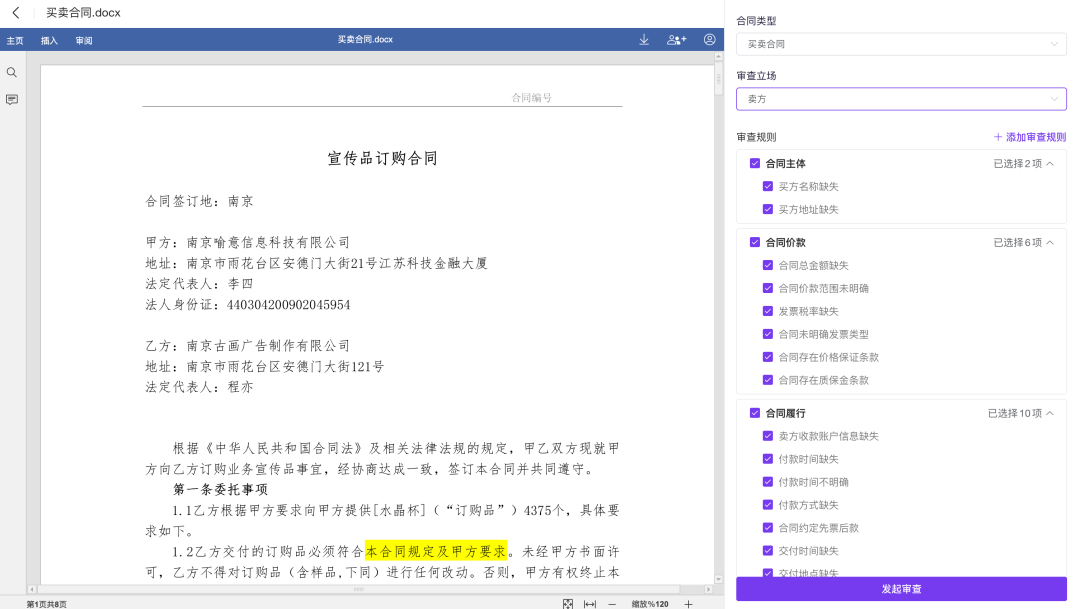
Task: Click the fit-to-page icon in status bar
Action: pos(568,604)
